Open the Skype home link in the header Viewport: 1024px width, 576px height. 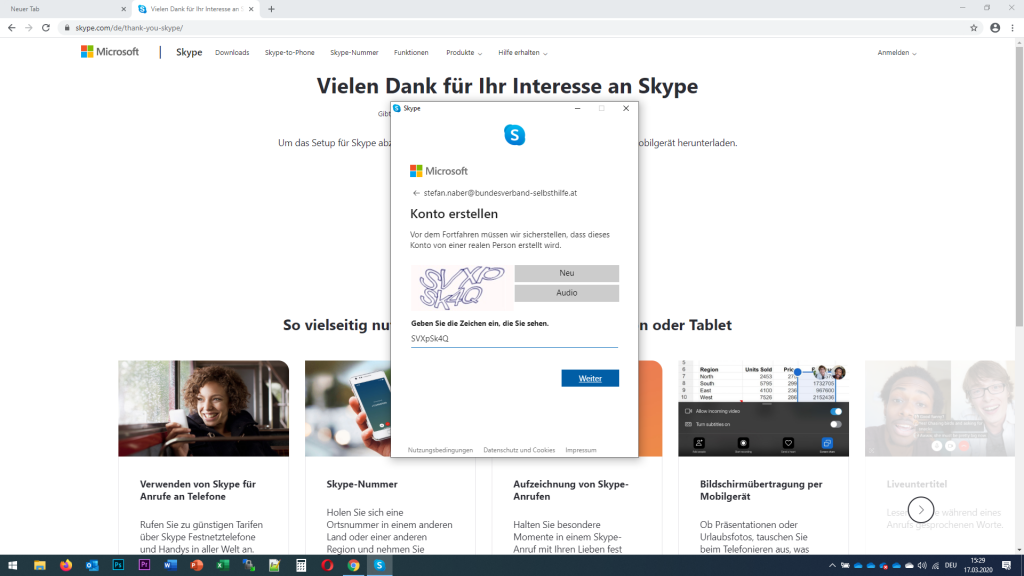(189, 52)
